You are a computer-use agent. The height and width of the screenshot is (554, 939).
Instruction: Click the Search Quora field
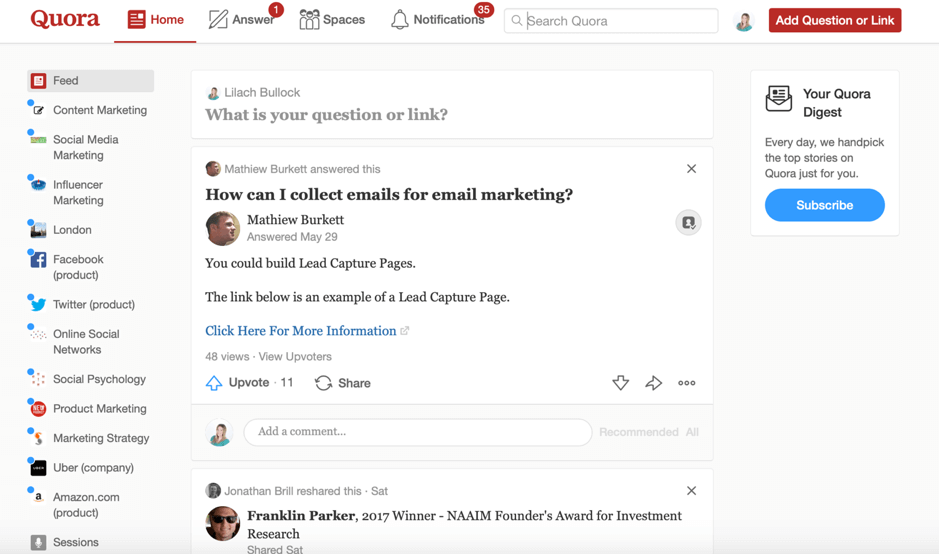click(x=611, y=21)
